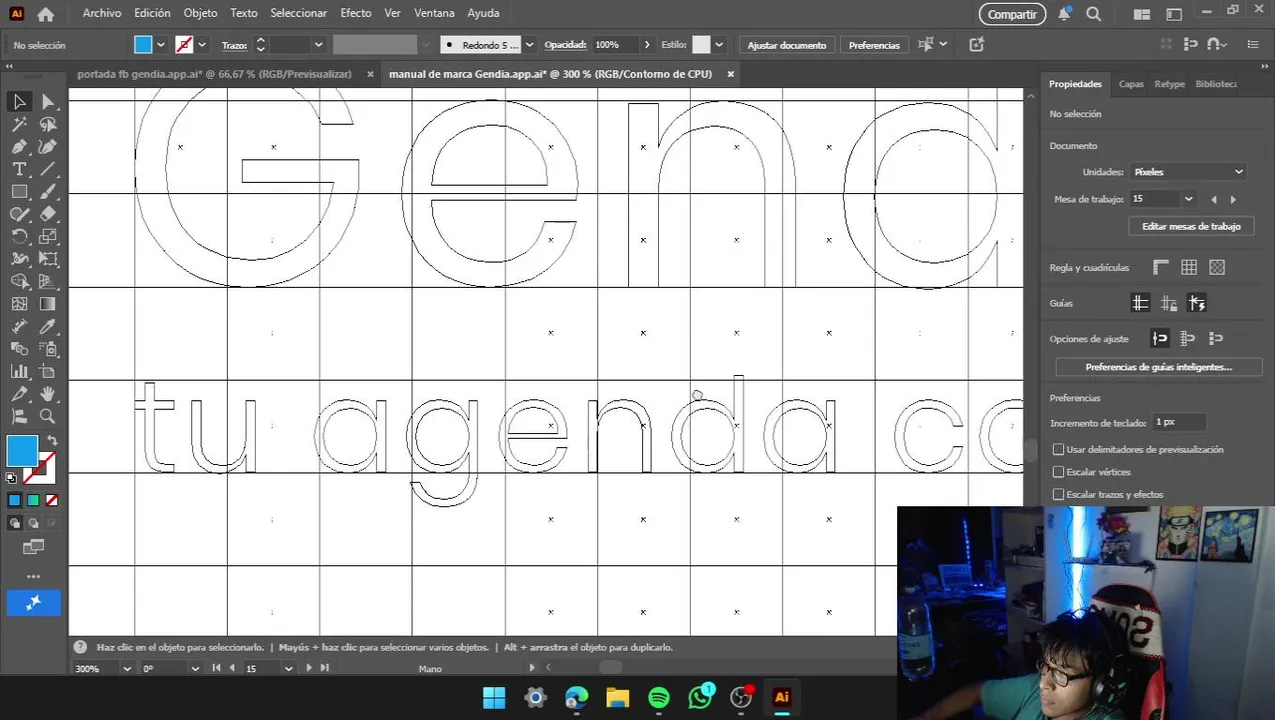Toggle transparency grid in Properties panel

click(1217, 267)
